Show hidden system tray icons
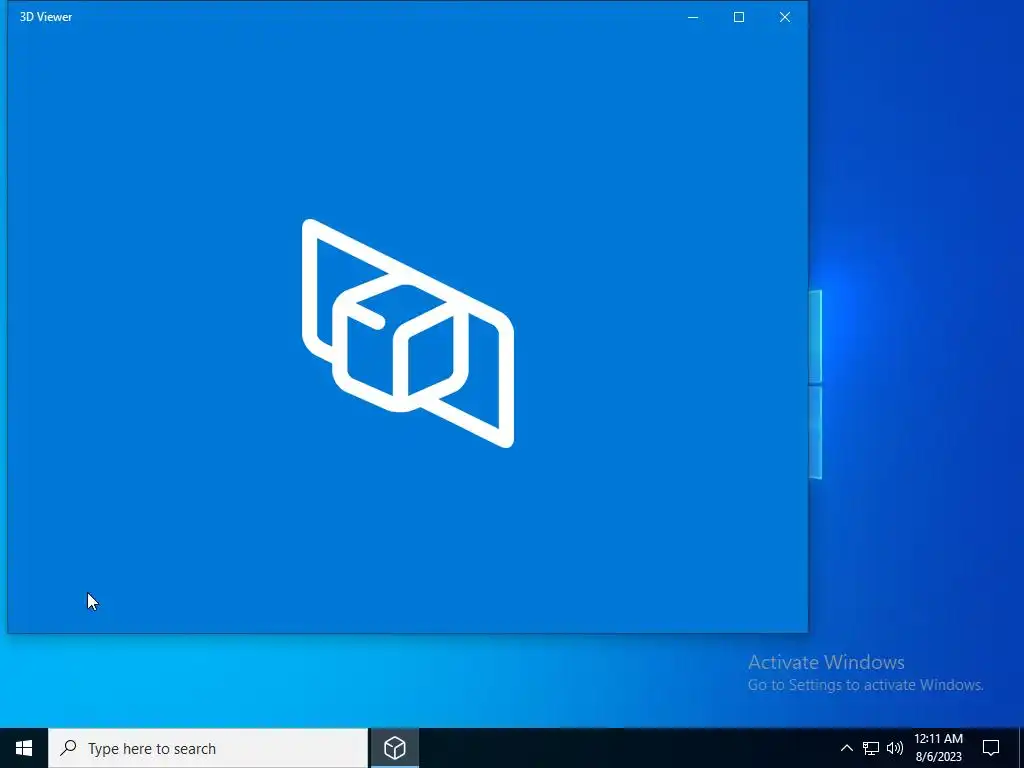Screen dimensions: 1024x768 (x=846, y=748)
